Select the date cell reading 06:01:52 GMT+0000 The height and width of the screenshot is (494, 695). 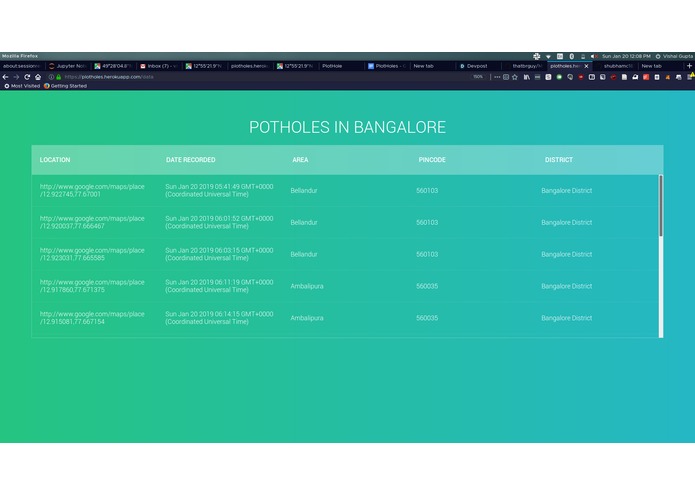(x=219, y=222)
